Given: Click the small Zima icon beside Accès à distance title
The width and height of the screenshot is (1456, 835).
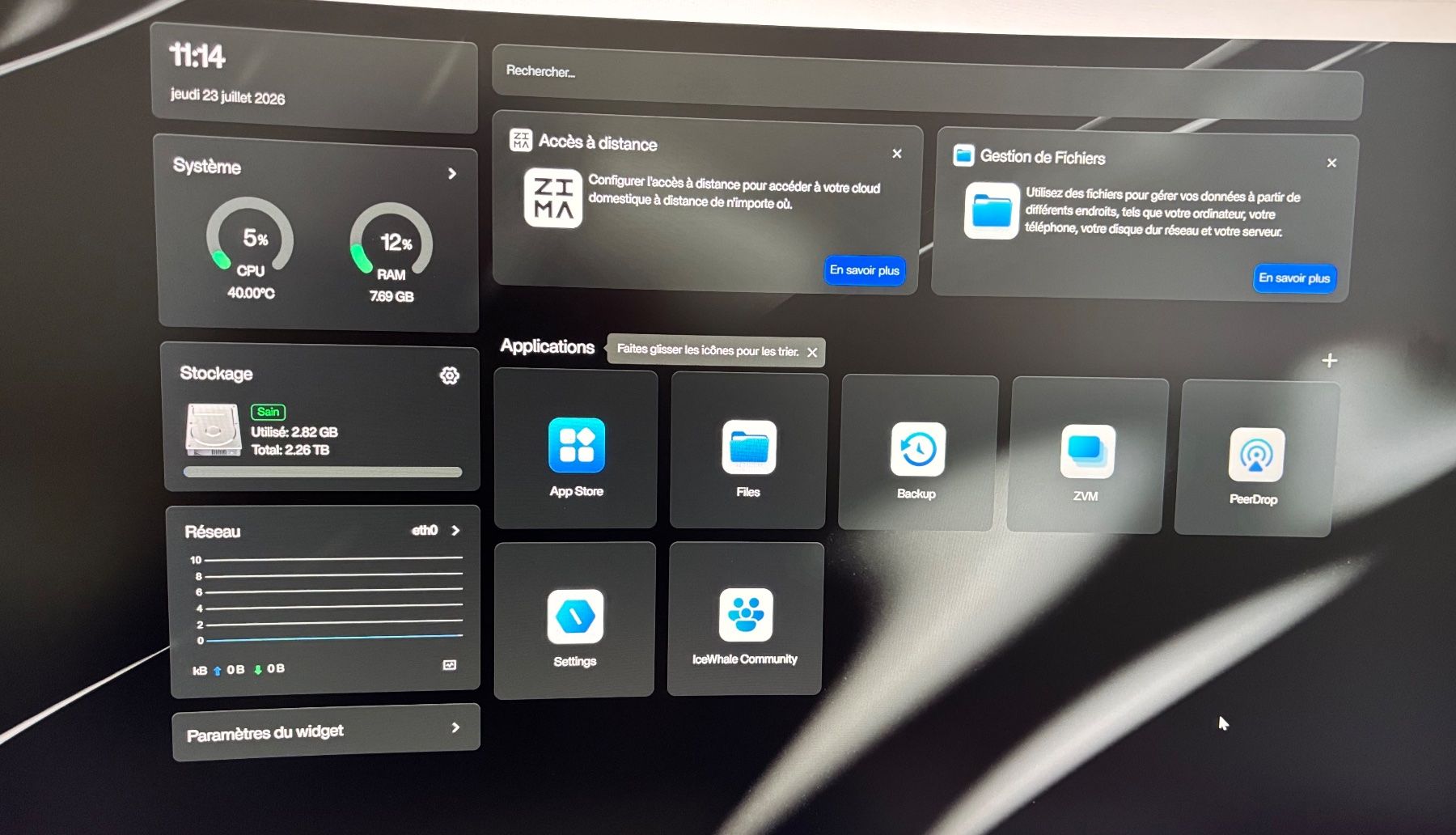Looking at the screenshot, I should [521, 139].
